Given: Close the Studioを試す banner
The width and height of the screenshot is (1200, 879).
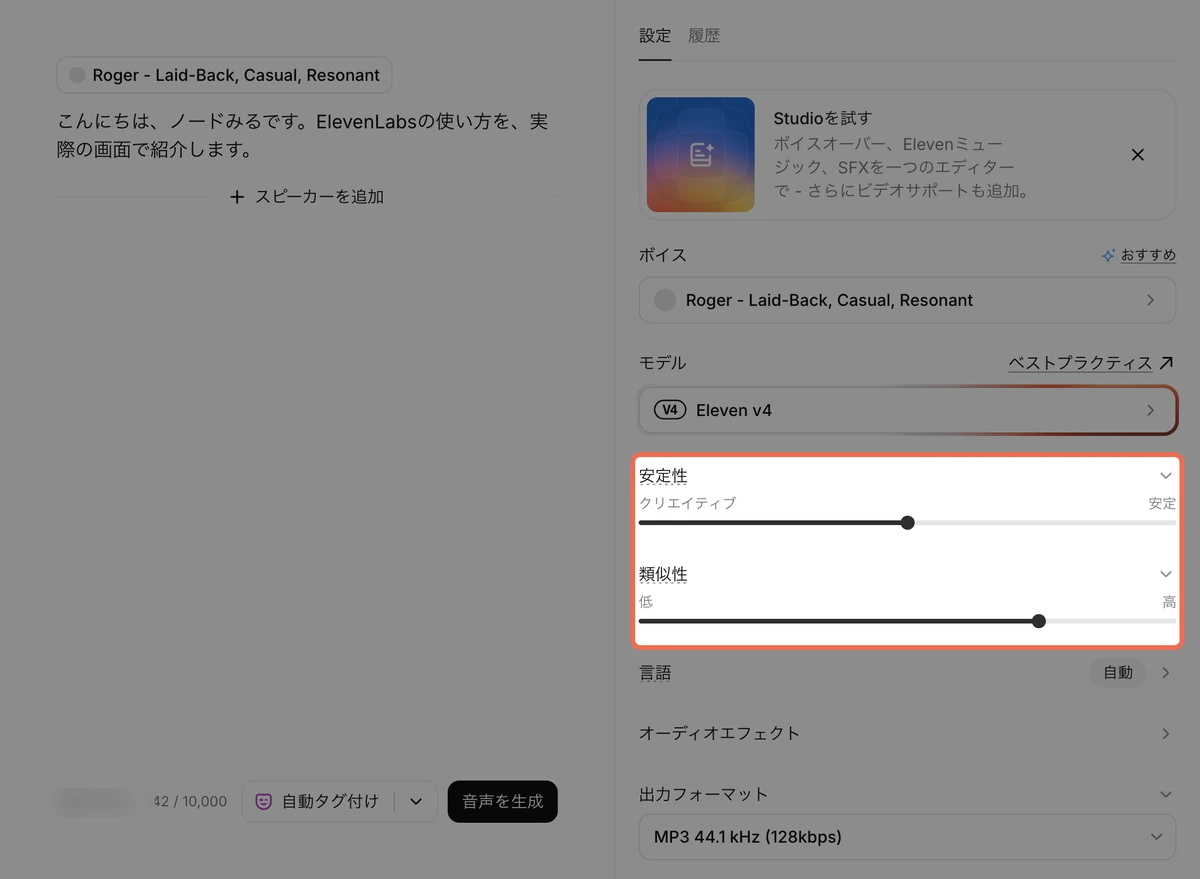Looking at the screenshot, I should click(x=1137, y=155).
